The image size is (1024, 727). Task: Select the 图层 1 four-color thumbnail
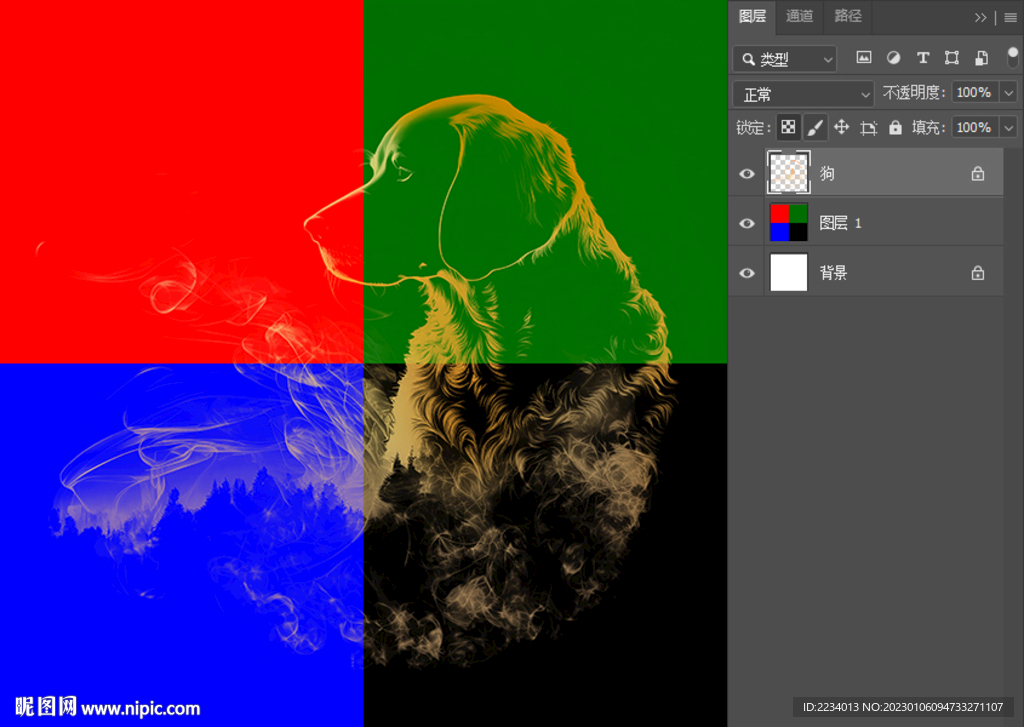pos(789,223)
